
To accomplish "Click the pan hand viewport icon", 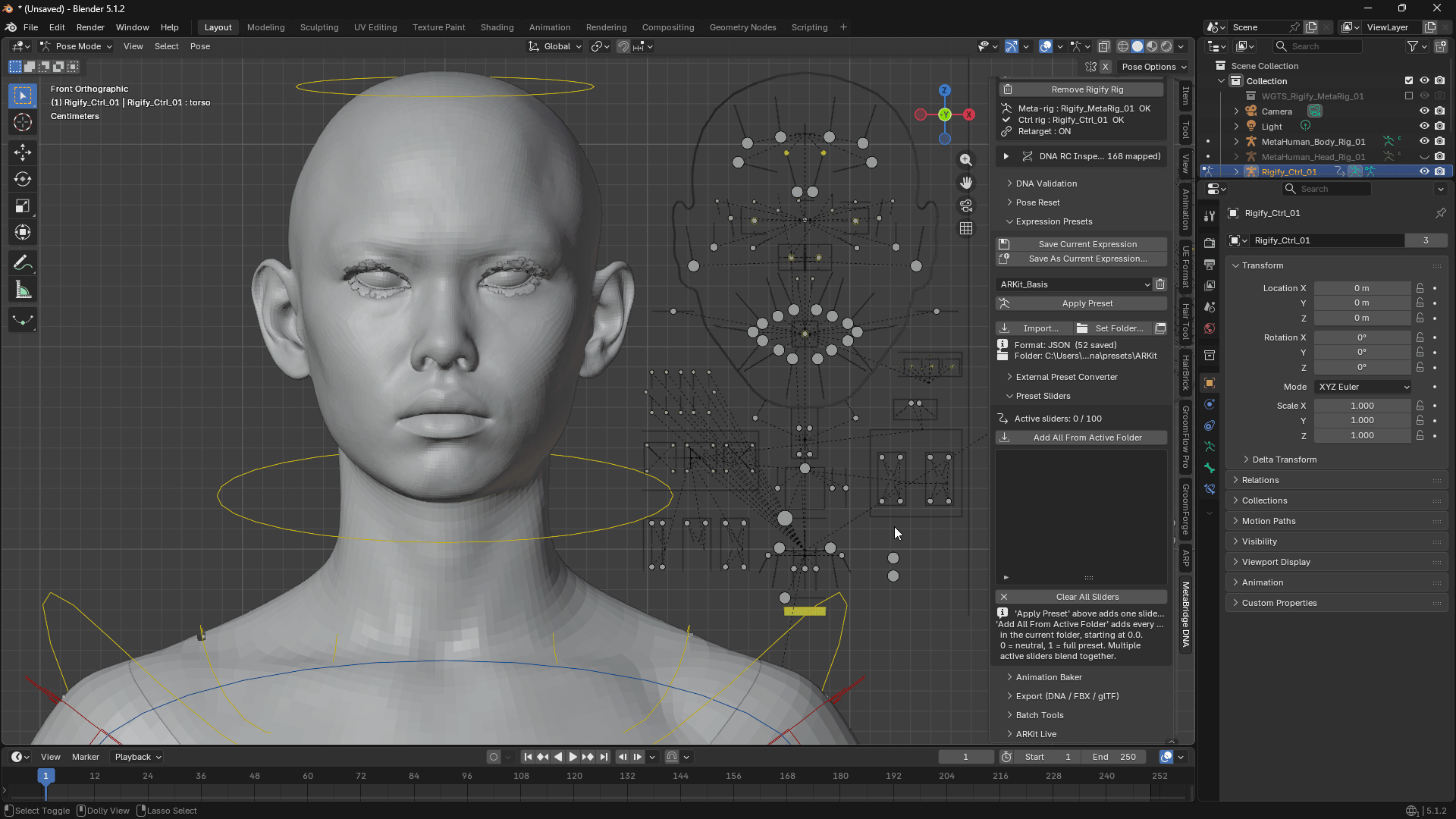I will [966, 183].
